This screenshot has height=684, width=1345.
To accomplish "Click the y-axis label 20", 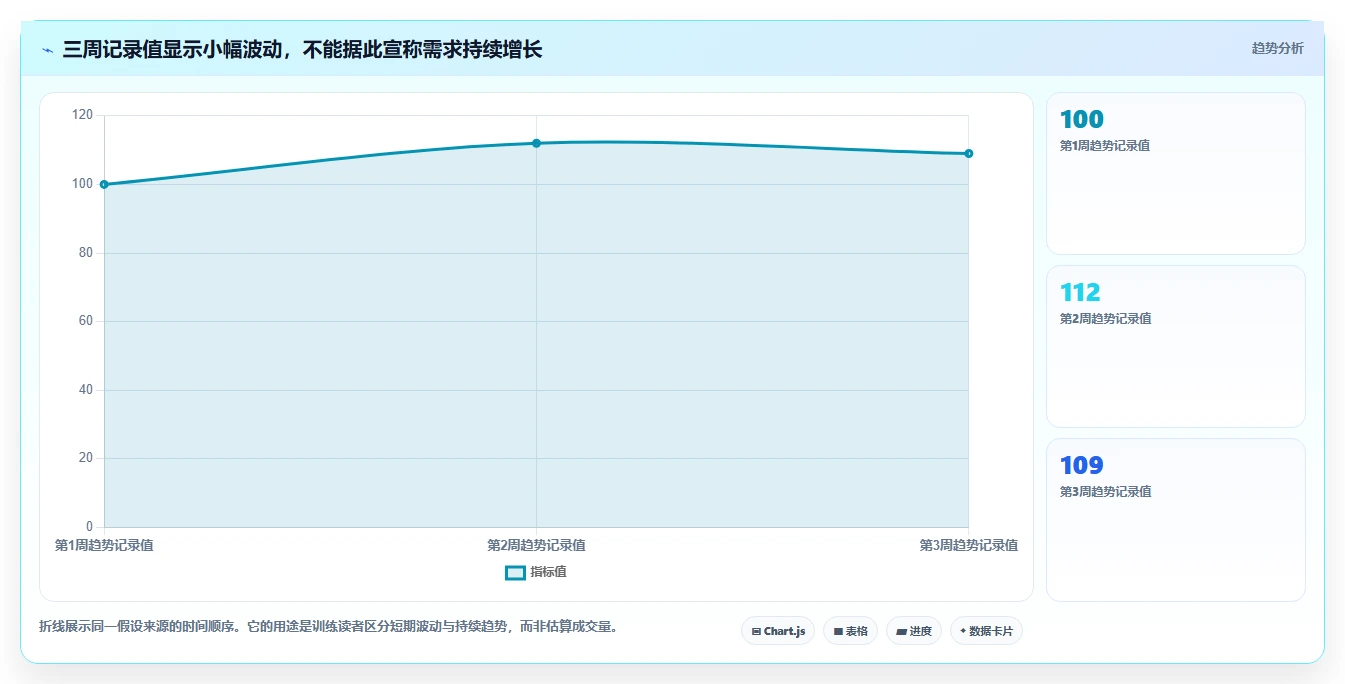I will (86, 458).
